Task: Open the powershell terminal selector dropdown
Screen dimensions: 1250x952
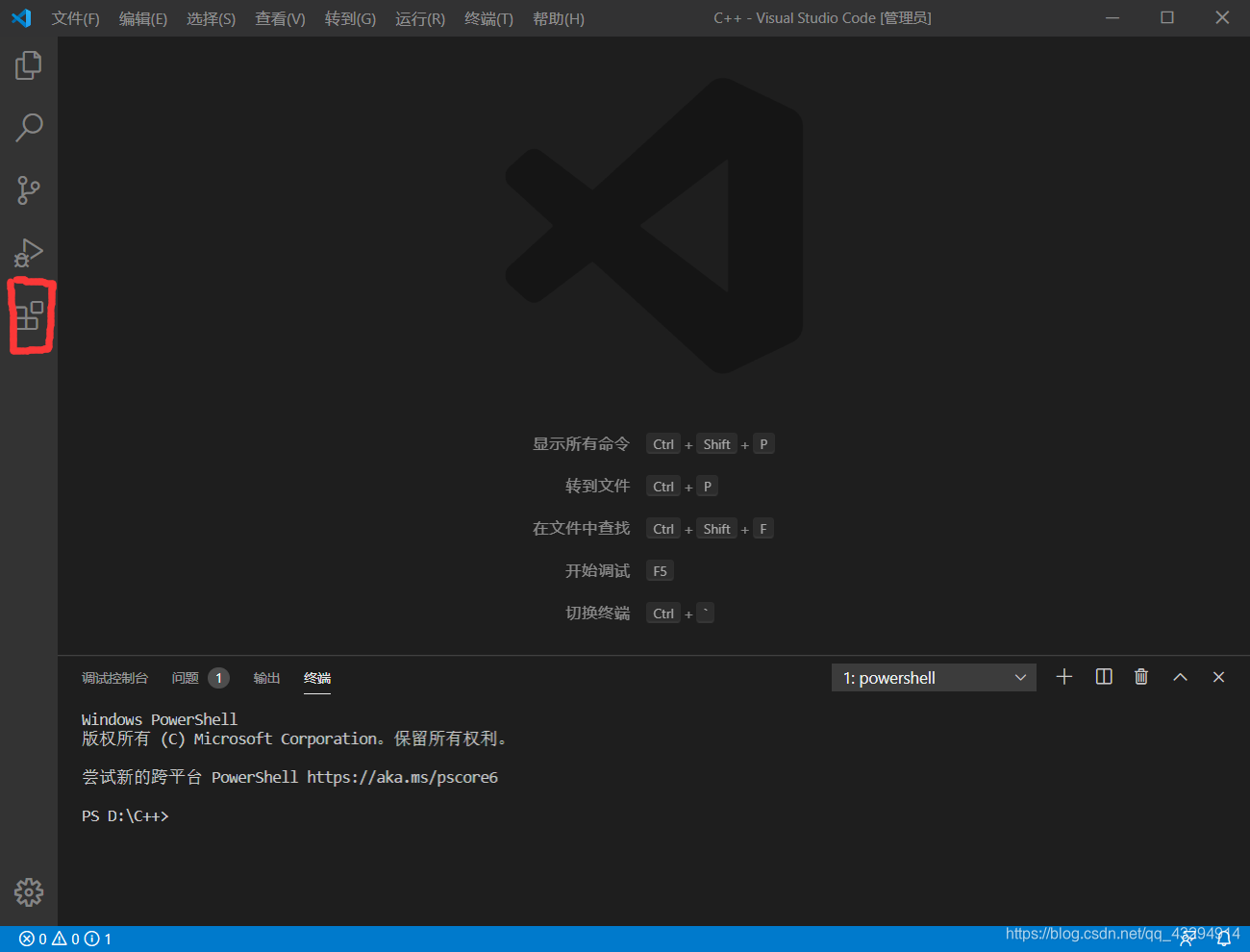Action: 934,678
